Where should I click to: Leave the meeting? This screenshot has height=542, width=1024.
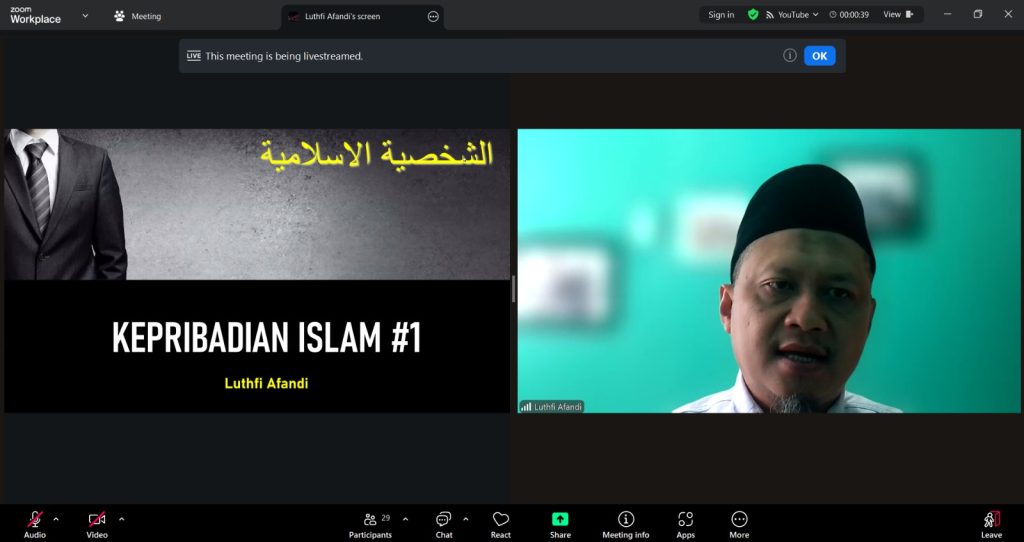[991, 523]
